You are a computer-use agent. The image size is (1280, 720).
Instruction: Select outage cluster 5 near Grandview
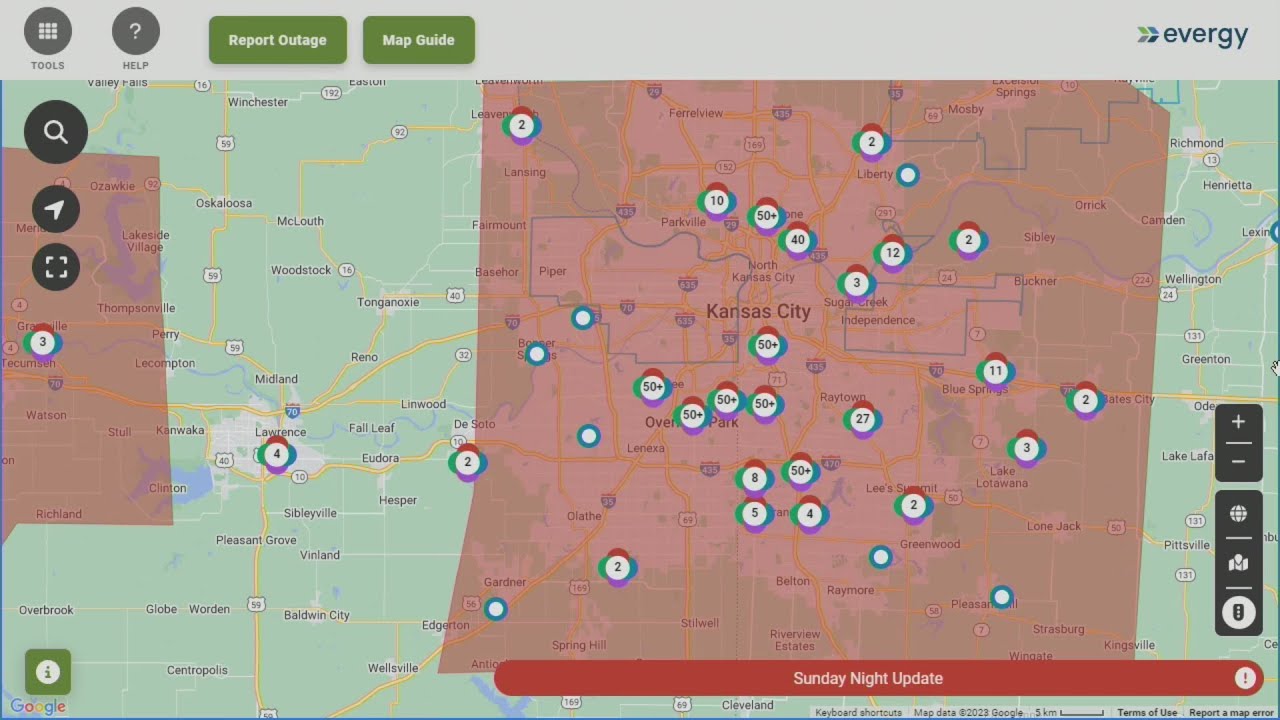(x=754, y=514)
